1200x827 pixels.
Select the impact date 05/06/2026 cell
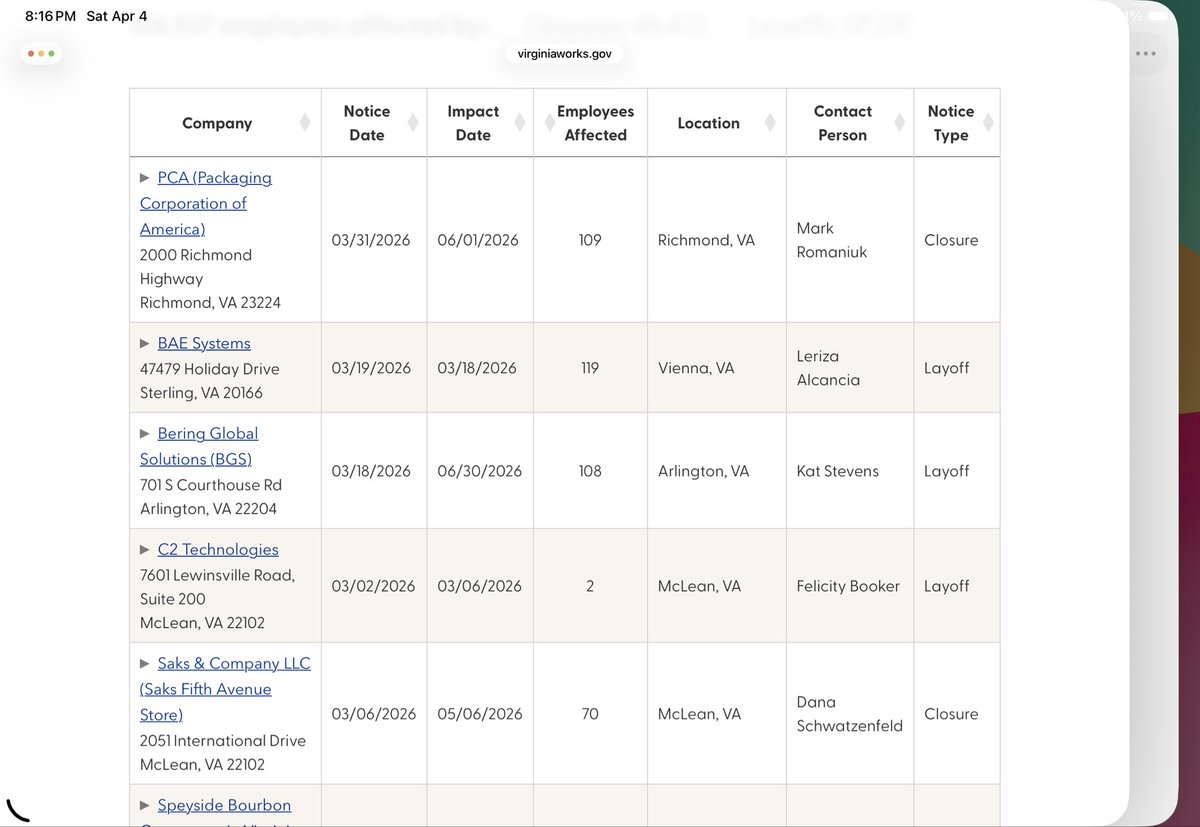click(480, 714)
